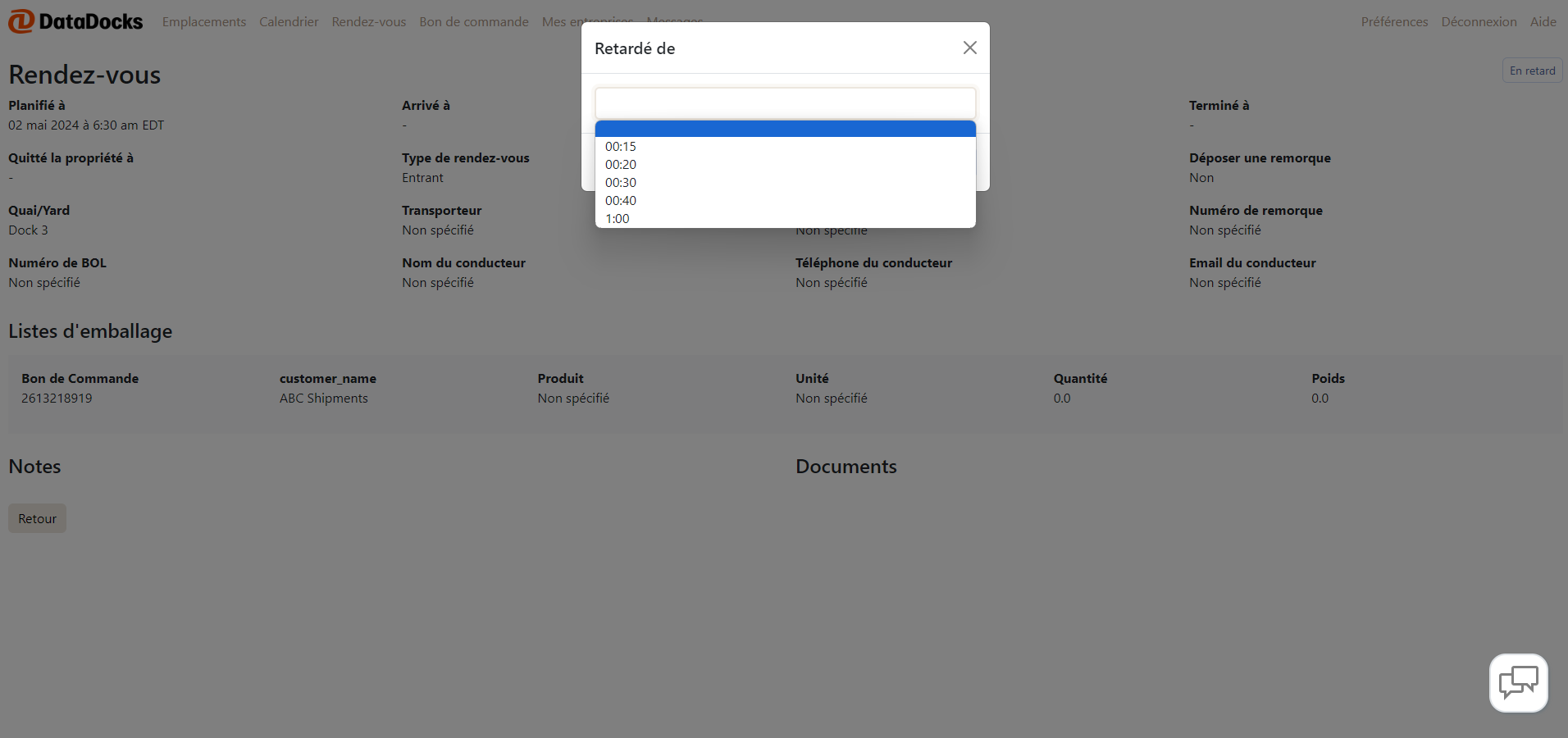The width and height of the screenshot is (1568, 738).
Task: Click the Entrant appointment type value
Action: (x=422, y=177)
